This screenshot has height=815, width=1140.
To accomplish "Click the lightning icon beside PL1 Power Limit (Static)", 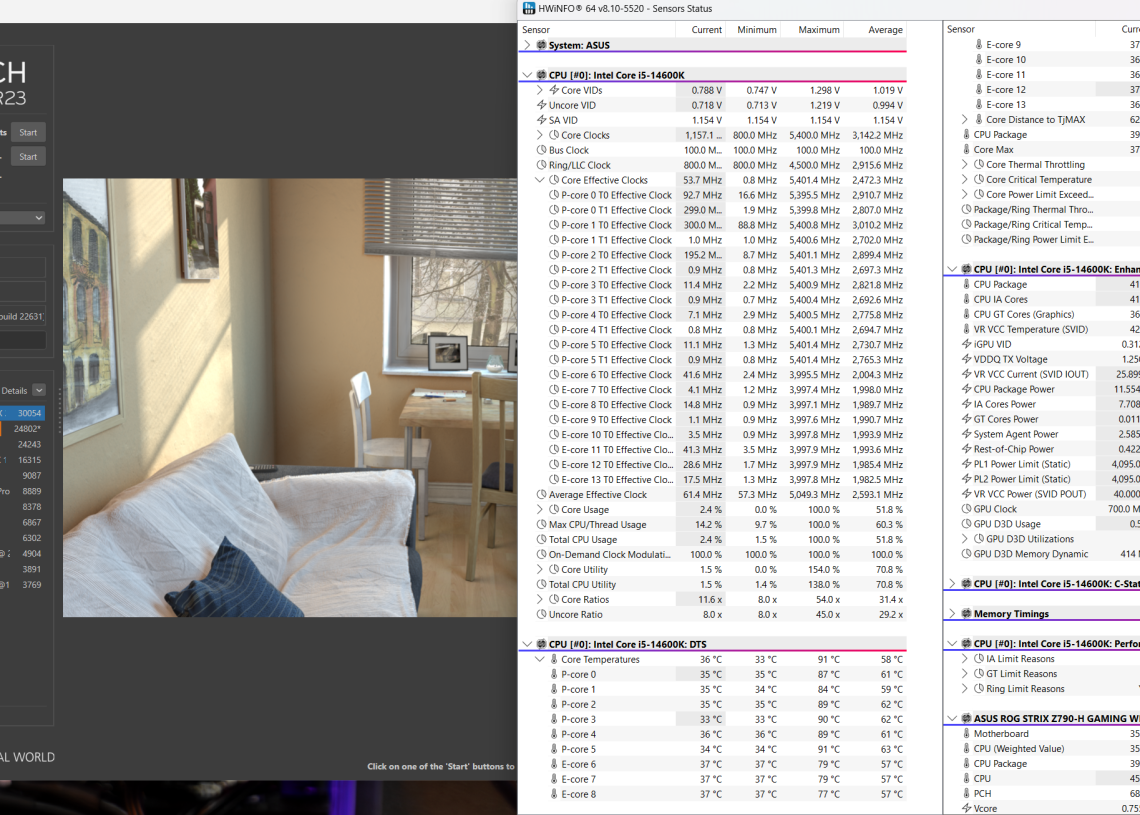I will click(x=966, y=464).
